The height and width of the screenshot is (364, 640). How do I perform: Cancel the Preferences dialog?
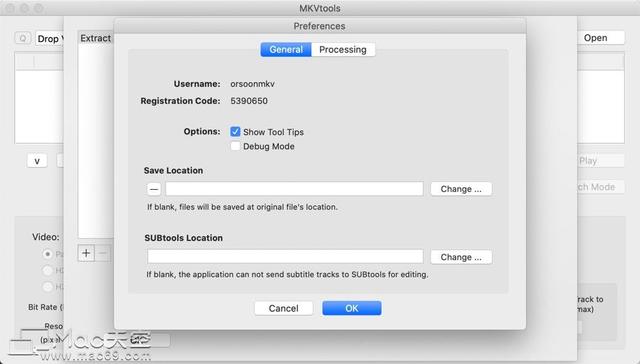(284, 308)
